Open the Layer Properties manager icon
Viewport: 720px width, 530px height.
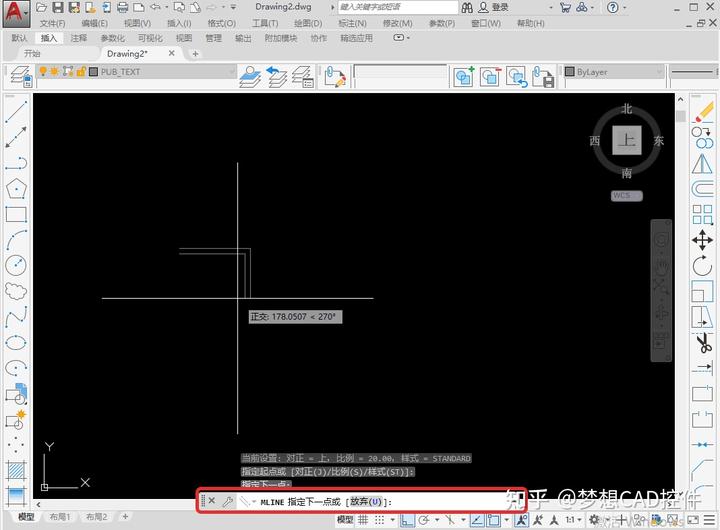click(20, 76)
